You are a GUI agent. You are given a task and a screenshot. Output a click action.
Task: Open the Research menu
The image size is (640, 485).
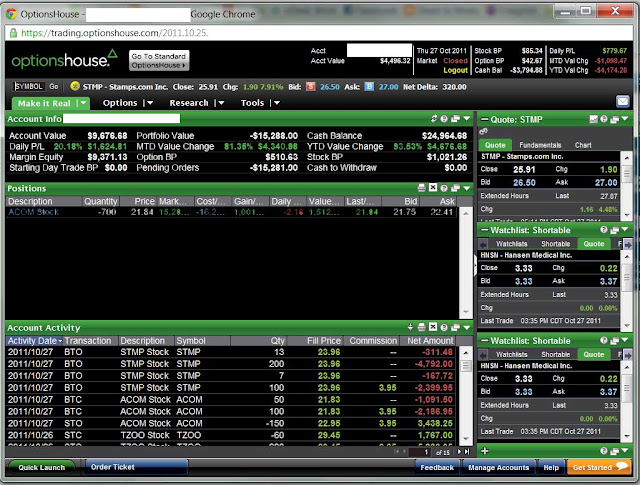point(189,103)
